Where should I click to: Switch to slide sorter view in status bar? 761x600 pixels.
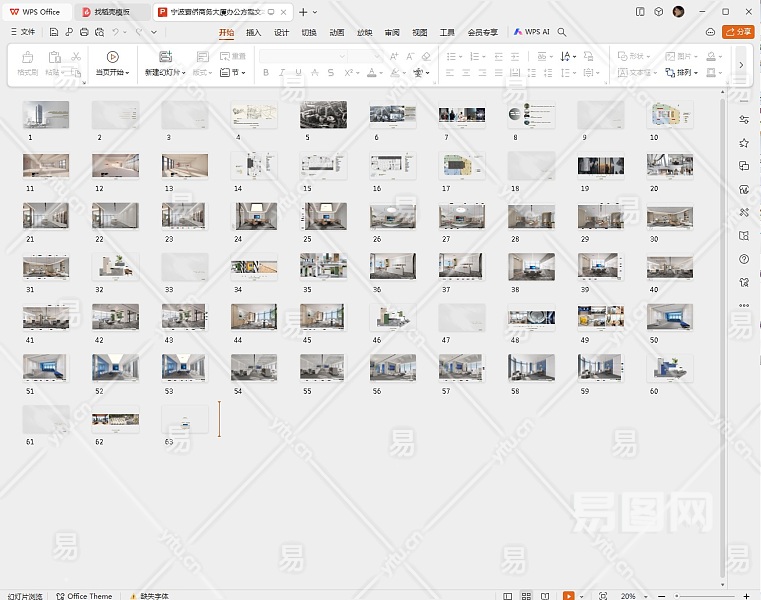(527, 595)
